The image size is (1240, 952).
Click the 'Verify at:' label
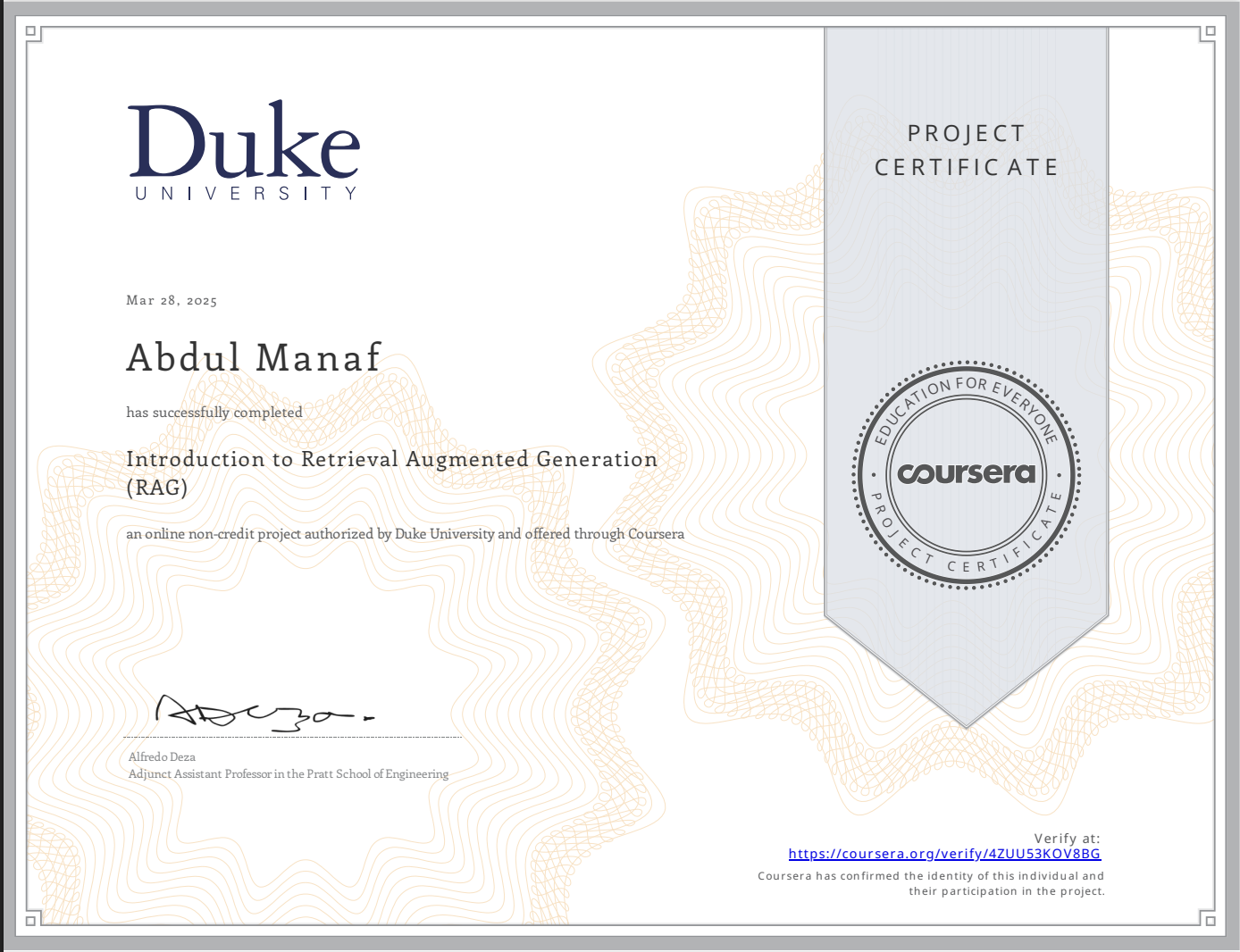[1067, 838]
